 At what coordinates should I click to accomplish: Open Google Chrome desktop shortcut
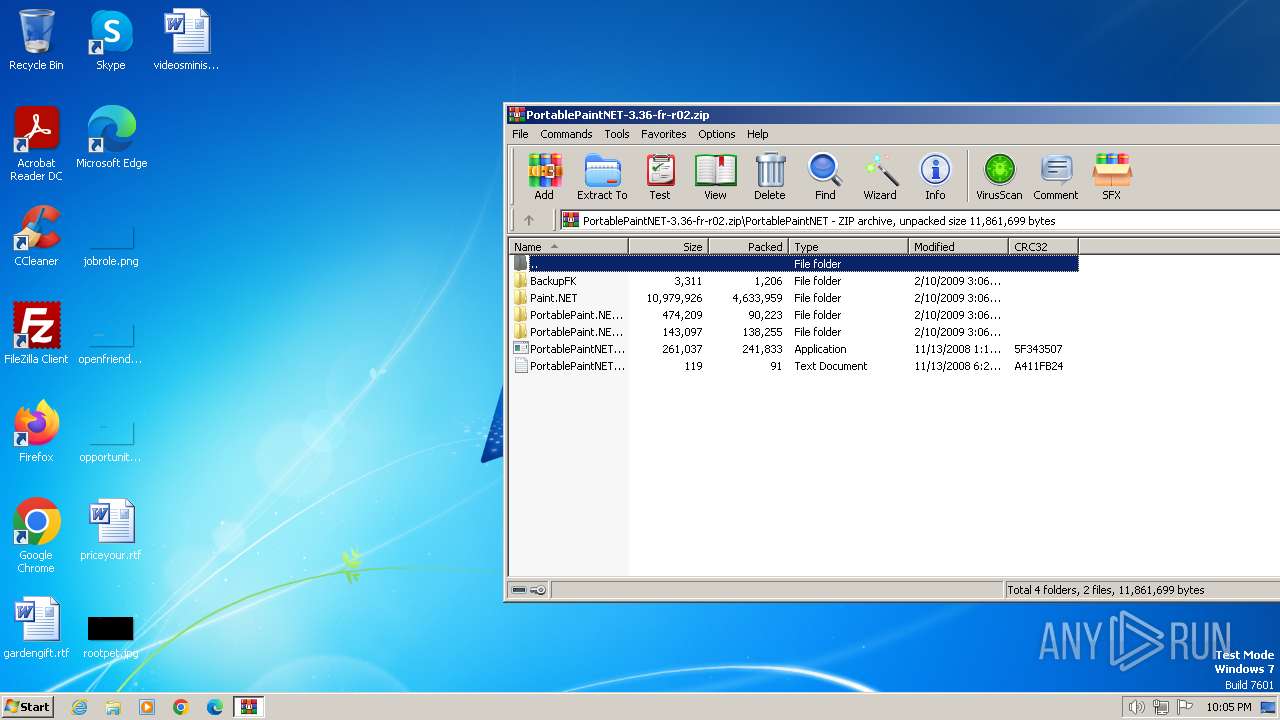coord(36,536)
